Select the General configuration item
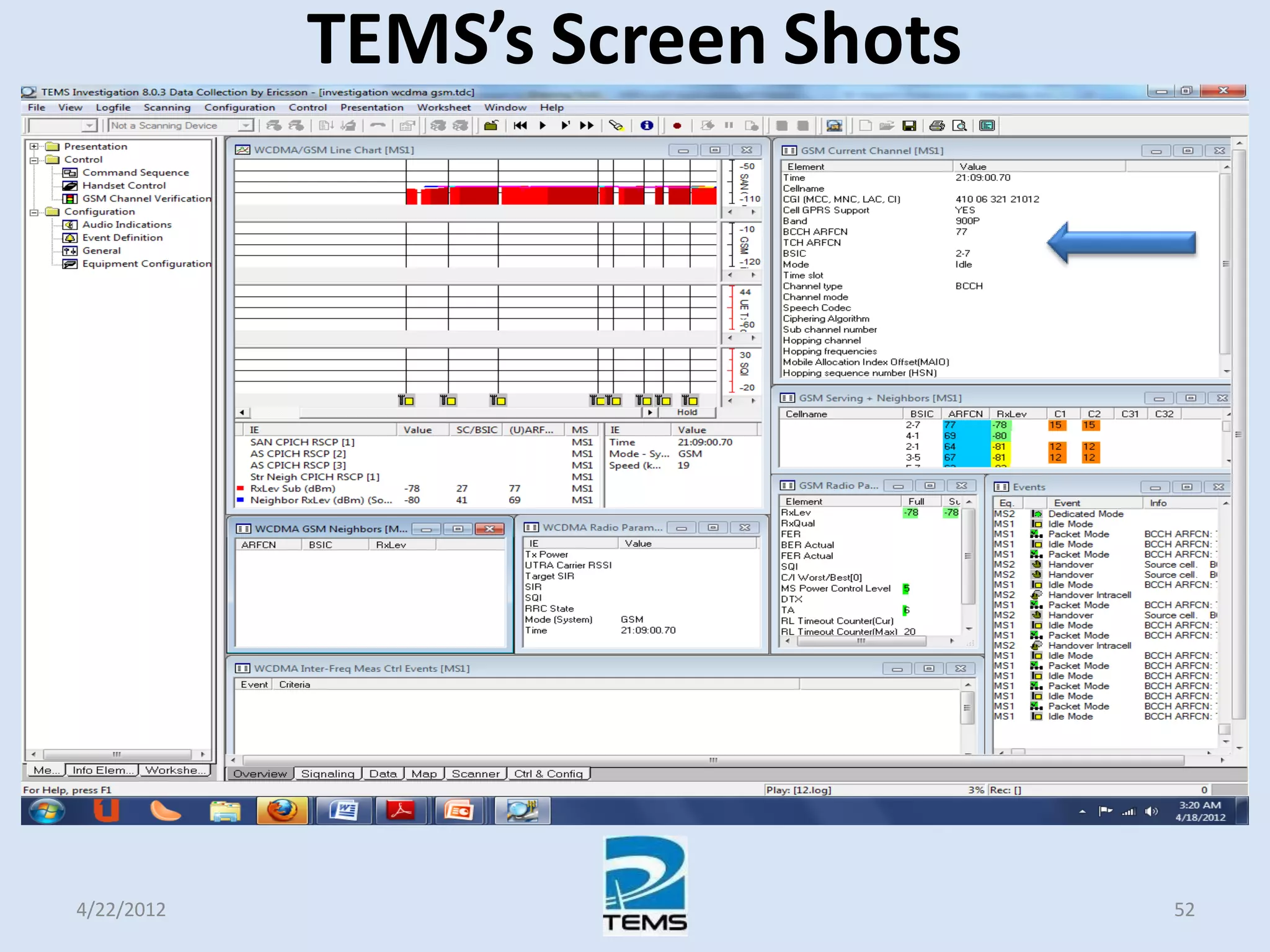 pyautogui.click(x=101, y=250)
